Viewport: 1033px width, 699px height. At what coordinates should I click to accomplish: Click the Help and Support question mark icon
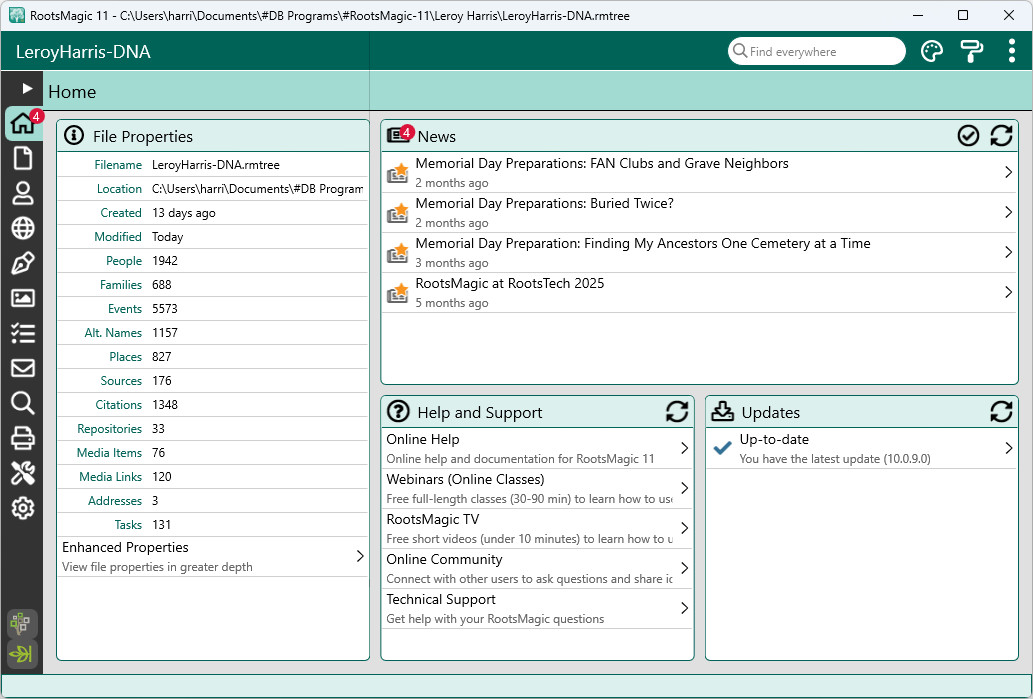[399, 412]
